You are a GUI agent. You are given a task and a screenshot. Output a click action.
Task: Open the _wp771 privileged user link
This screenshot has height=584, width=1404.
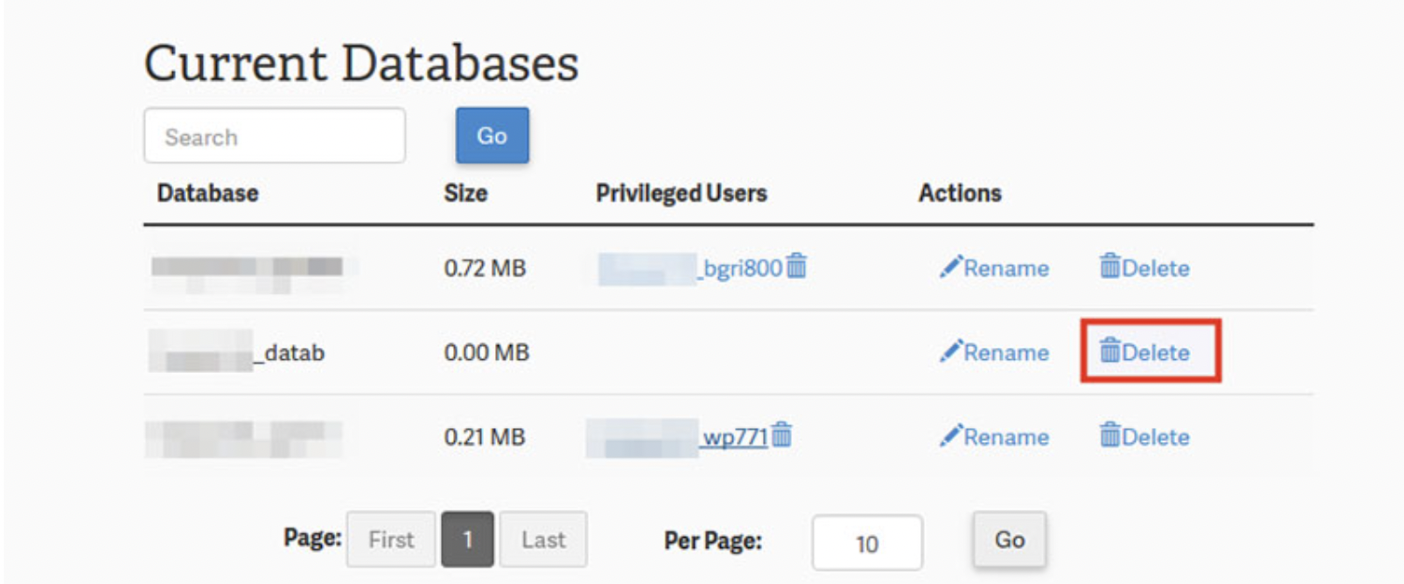point(733,437)
